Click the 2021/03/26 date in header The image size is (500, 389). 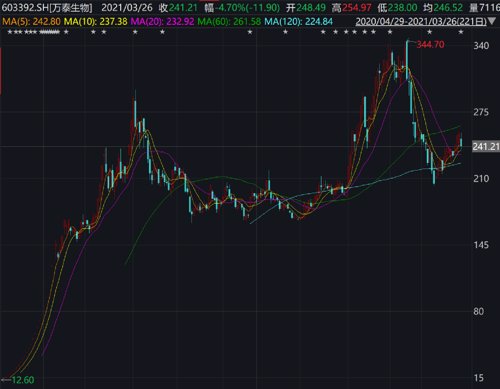point(127,7)
